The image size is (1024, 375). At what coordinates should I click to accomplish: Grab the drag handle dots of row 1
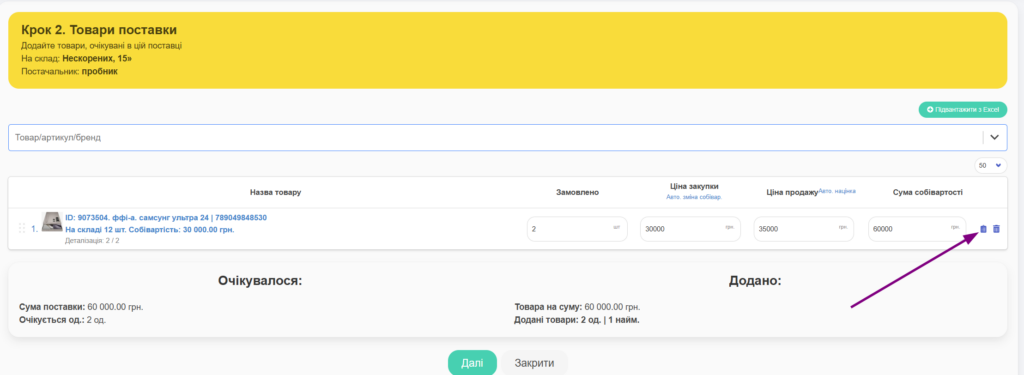click(x=22, y=229)
